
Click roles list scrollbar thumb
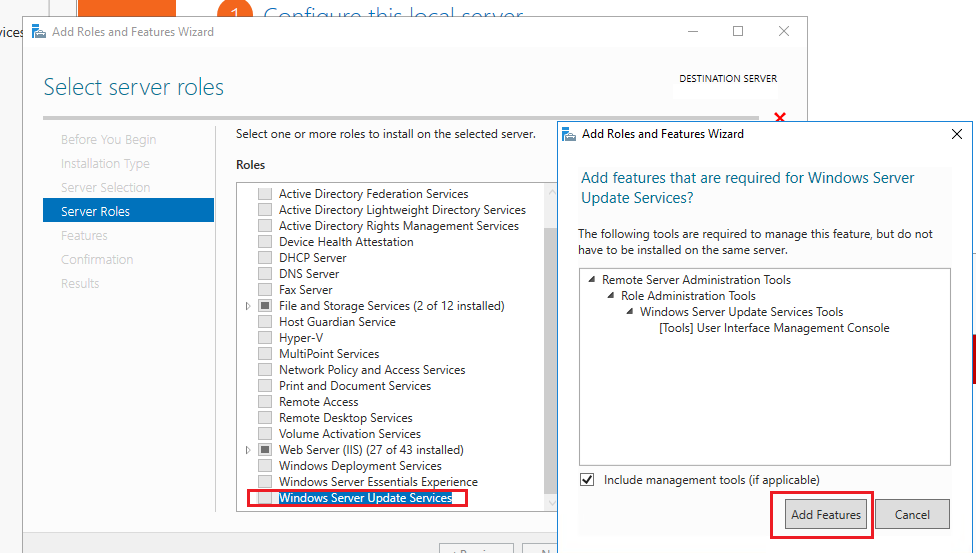point(550,362)
